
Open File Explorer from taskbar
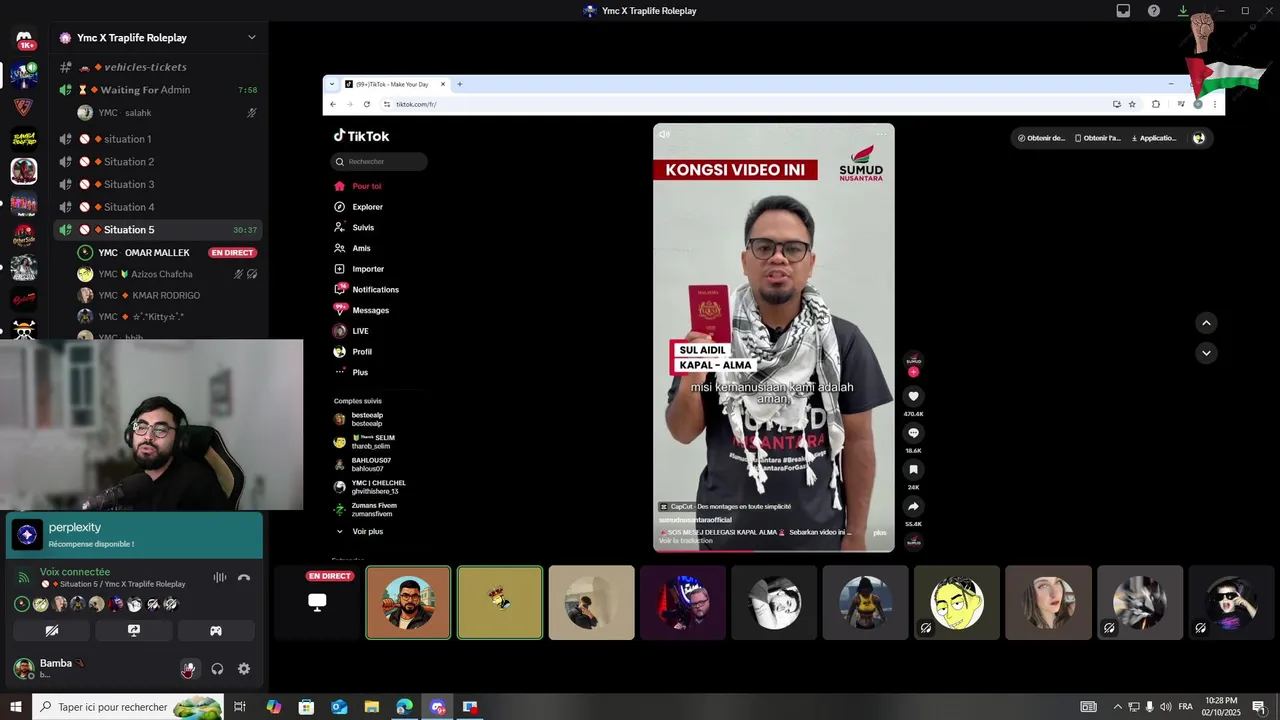click(x=372, y=707)
